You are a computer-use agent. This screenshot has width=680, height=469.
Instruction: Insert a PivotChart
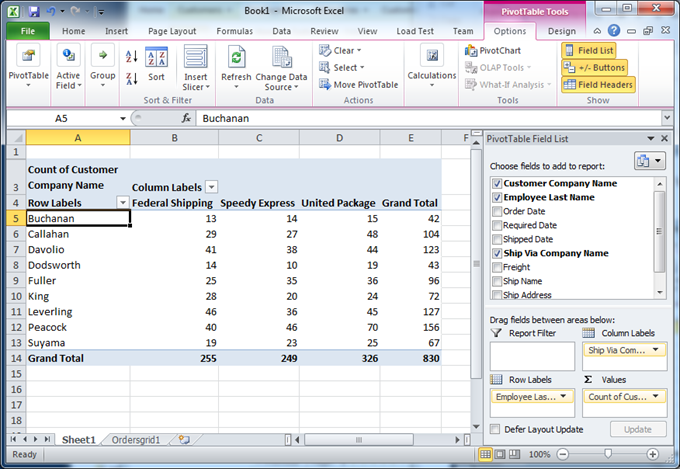493,51
